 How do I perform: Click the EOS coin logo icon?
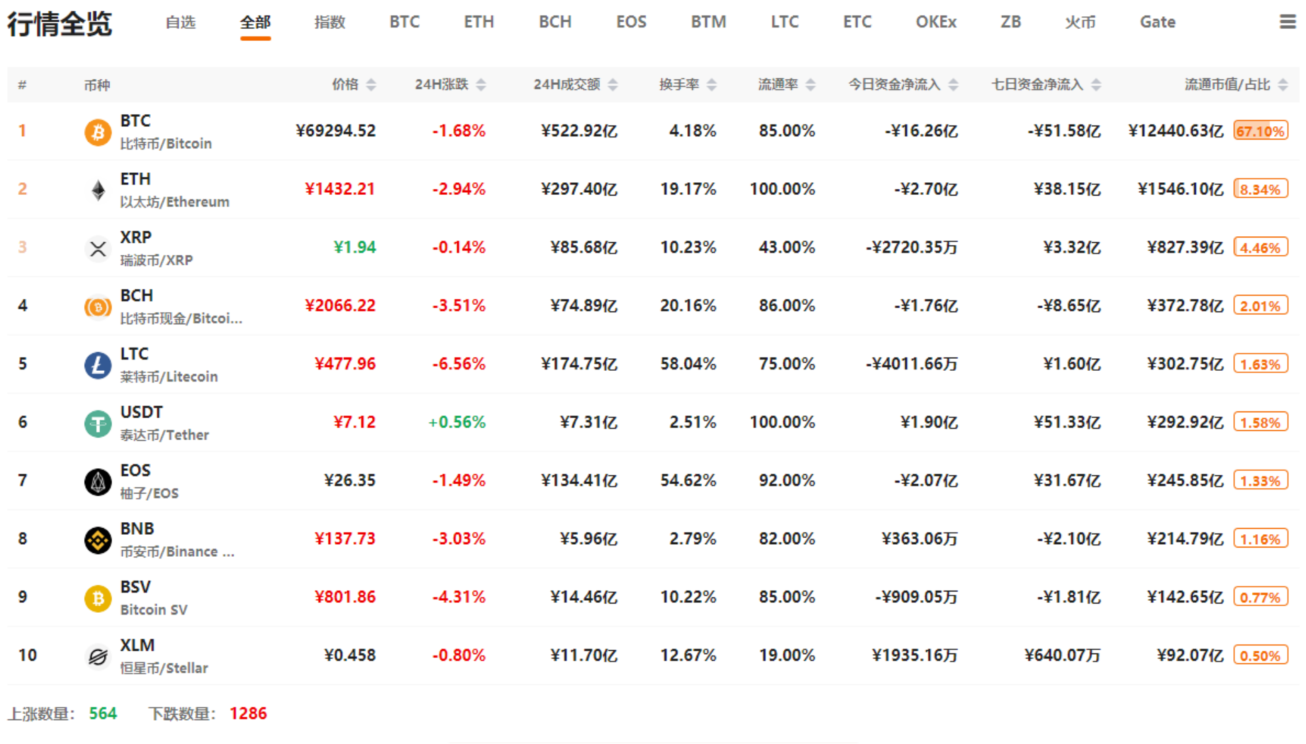click(x=98, y=482)
